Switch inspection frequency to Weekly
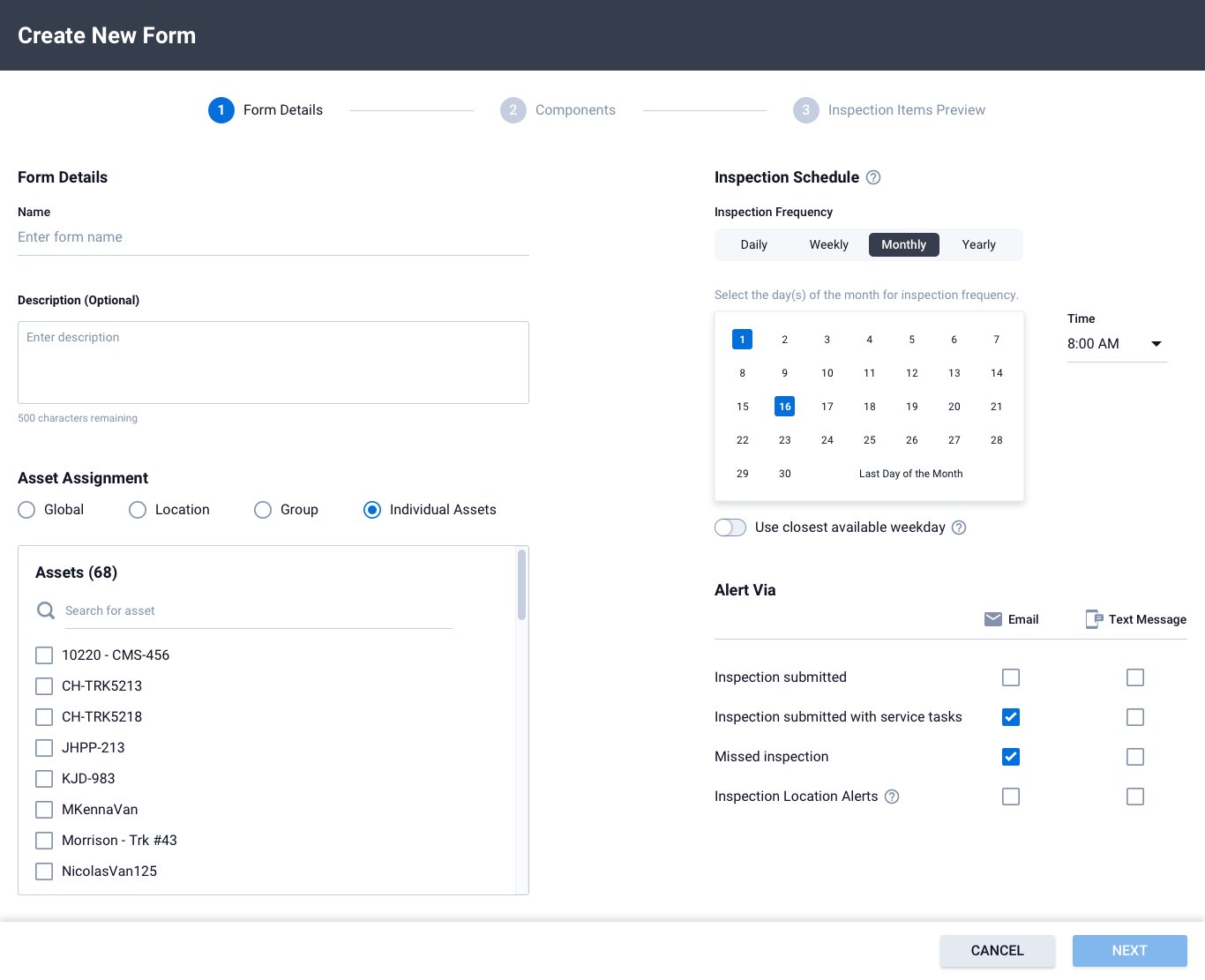Screen dimensions: 1205x980 pyautogui.click(x=828, y=244)
